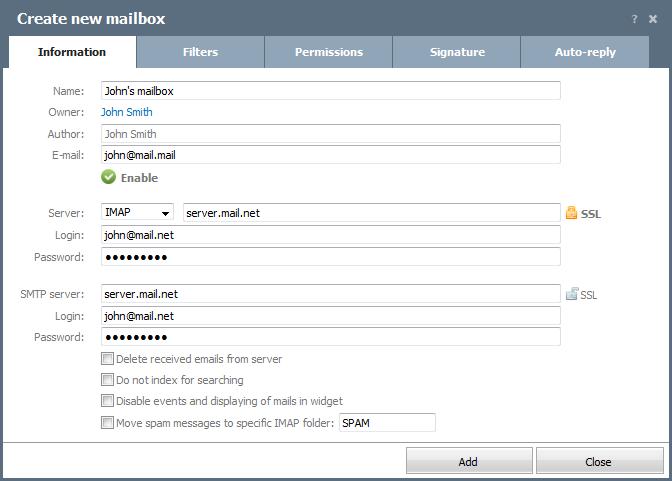Click the help question mark icon
Screen dimensions: 672x481
pyautogui.click(x=634, y=19)
